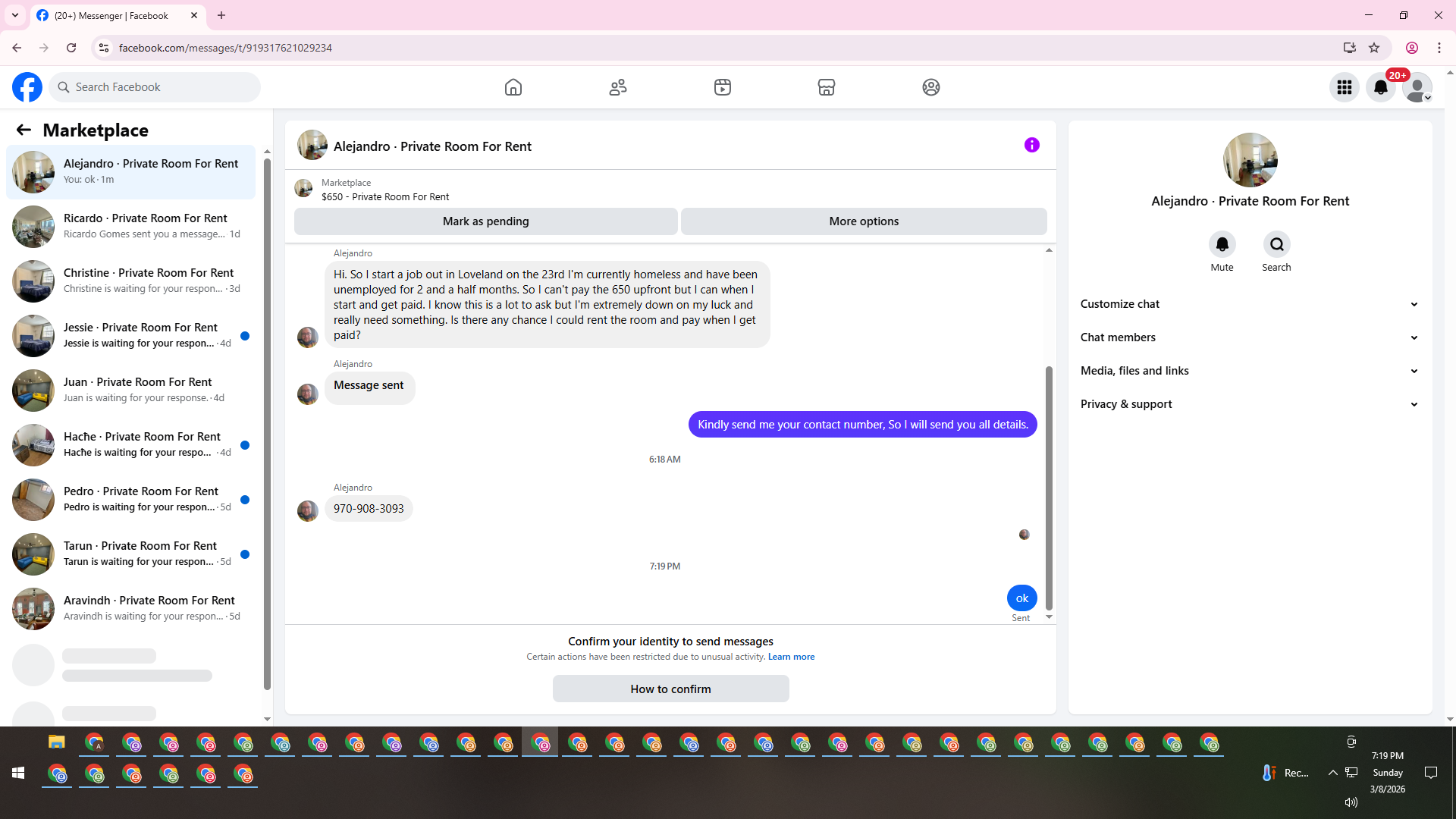Expand the Privacy & support section
The image size is (1456, 819).
click(x=1249, y=404)
